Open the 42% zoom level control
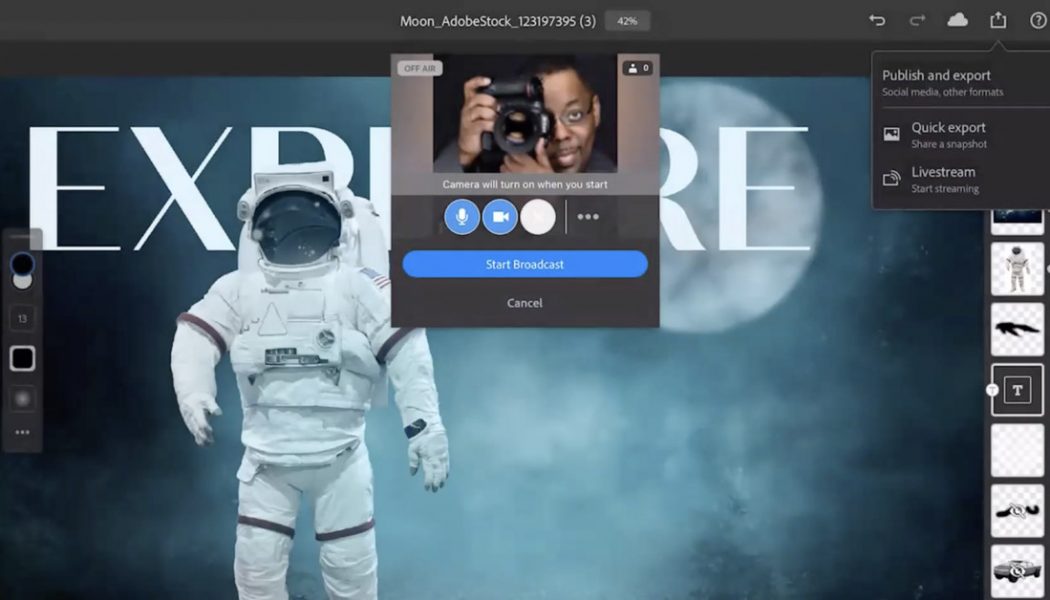The image size is (1050, 600). pos(627,19)
